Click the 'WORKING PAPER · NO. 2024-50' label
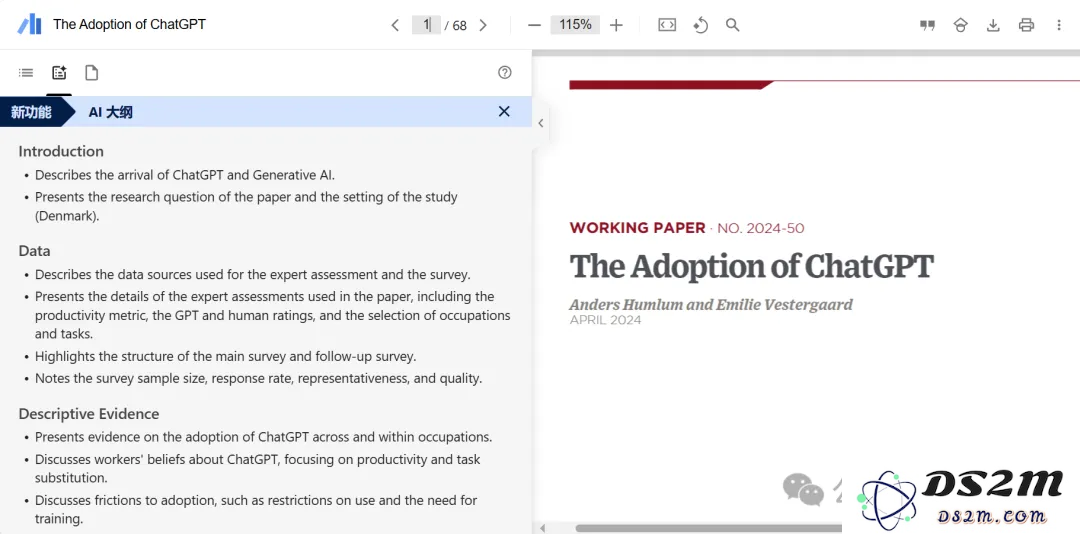This screenshot has width=1080, height=534. (687, 228)
